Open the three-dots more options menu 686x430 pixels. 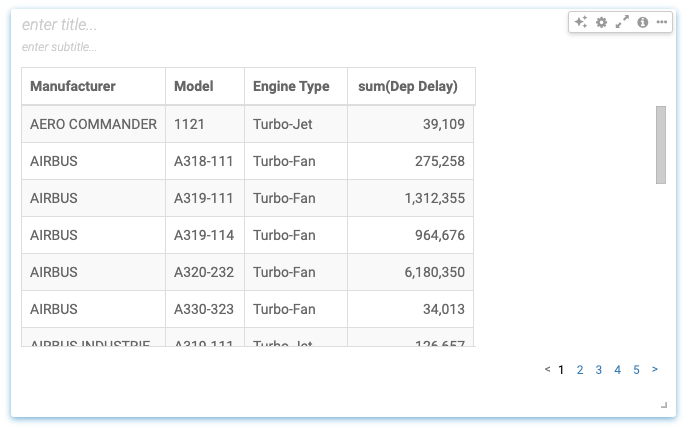point(662,22)
